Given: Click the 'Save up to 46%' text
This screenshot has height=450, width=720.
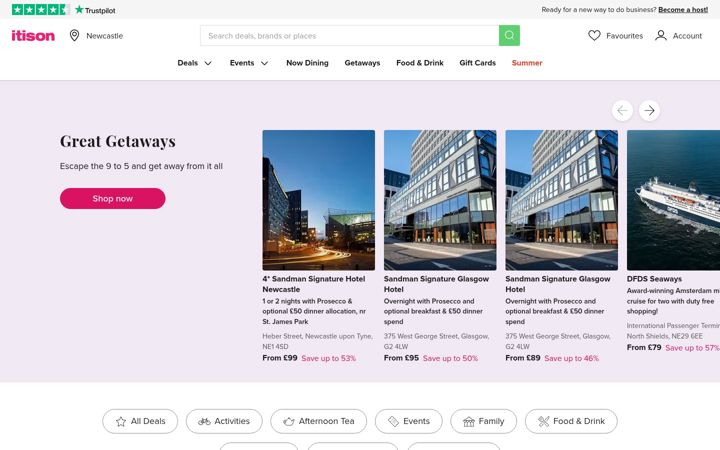Looking at the screenshot, I should (x=571, y=358).
